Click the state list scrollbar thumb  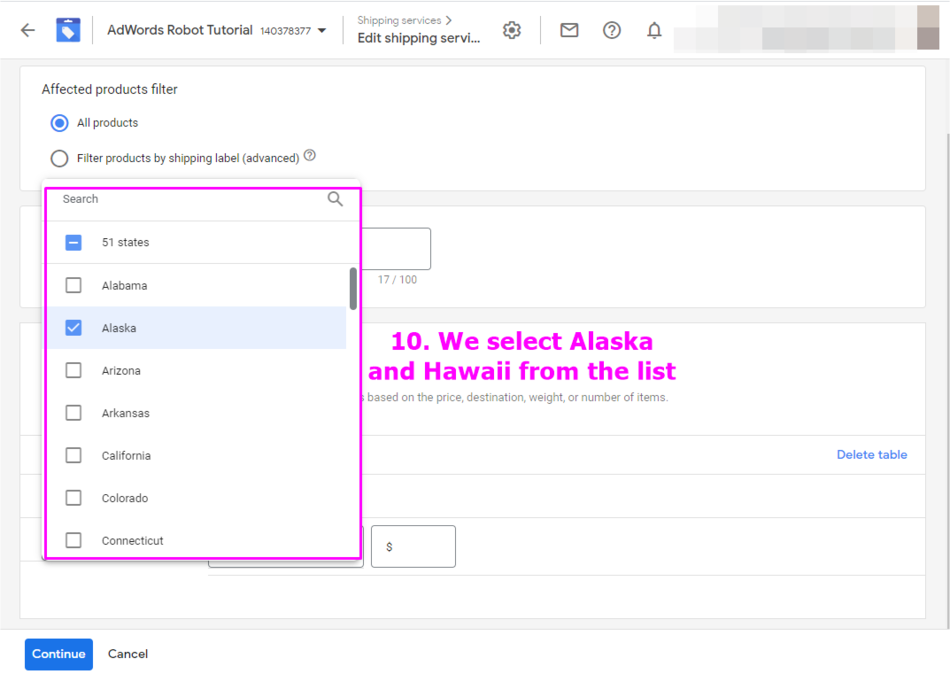pyautogui.click(x=353, y=288)
